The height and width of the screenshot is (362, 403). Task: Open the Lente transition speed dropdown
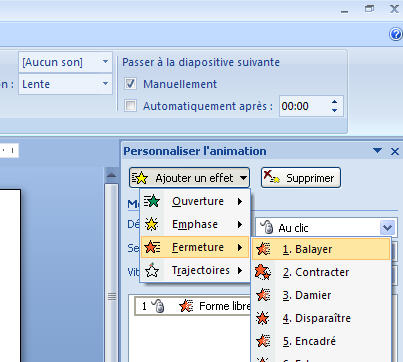(x=105, y=83)
